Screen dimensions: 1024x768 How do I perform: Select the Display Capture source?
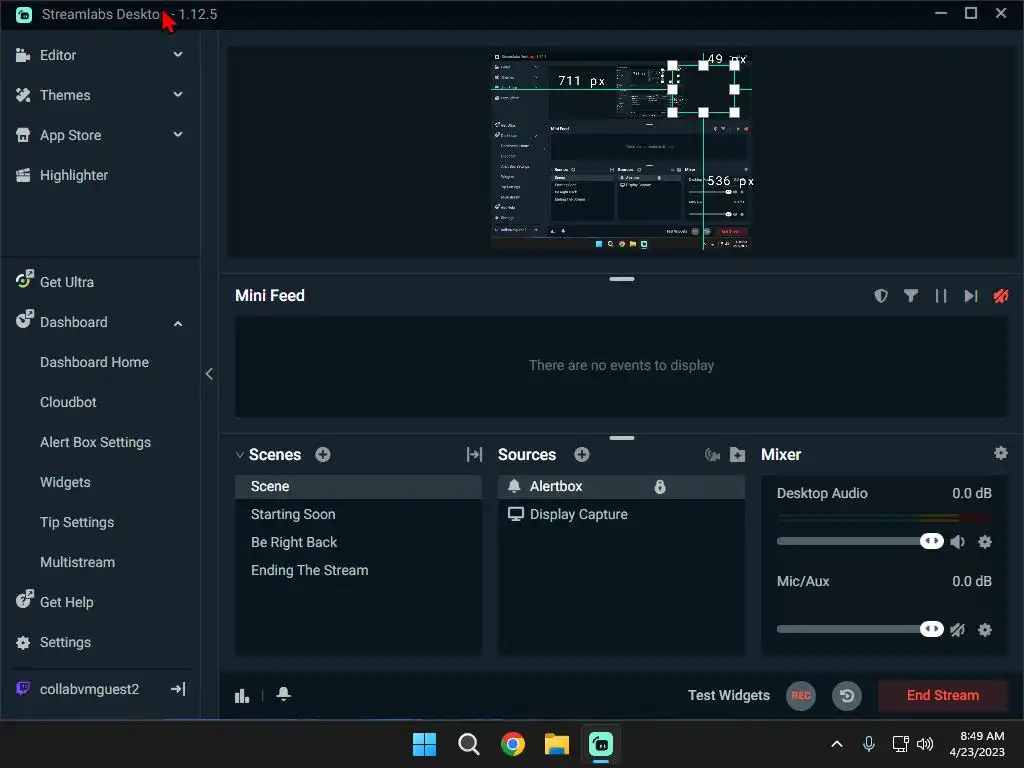pyautogui.click(x=621, y=515)
